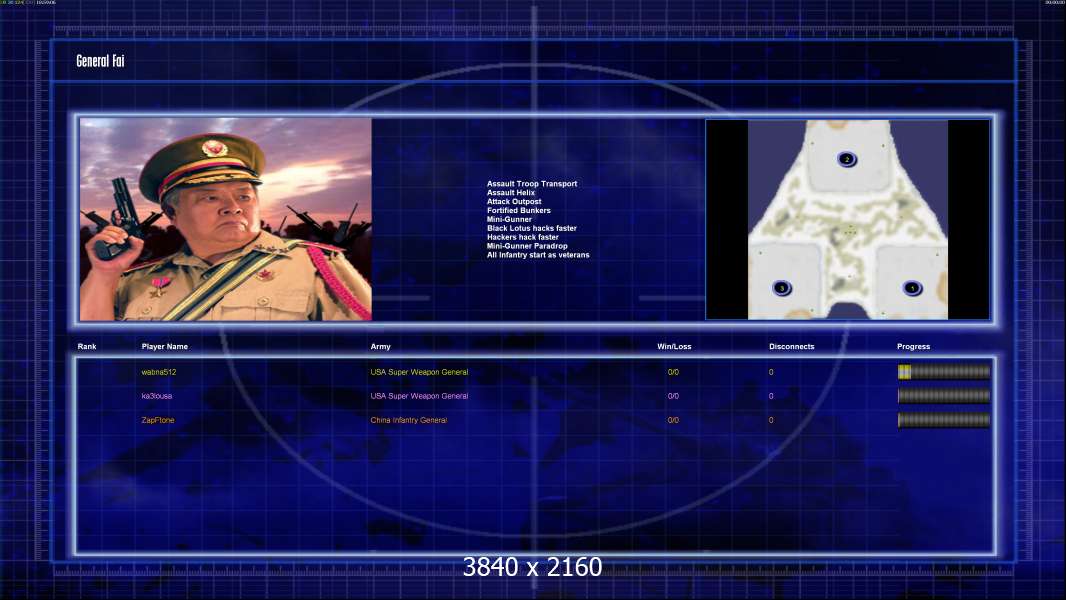
Task: Click the yellow player's loading progress bar
Action: [x=944, y=372]
